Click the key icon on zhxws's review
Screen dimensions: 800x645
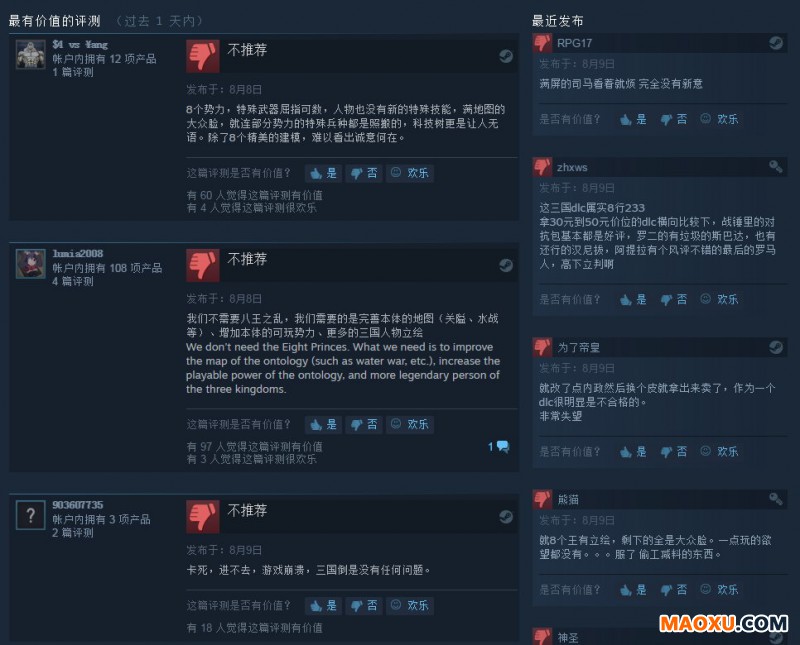coord(776,166)
